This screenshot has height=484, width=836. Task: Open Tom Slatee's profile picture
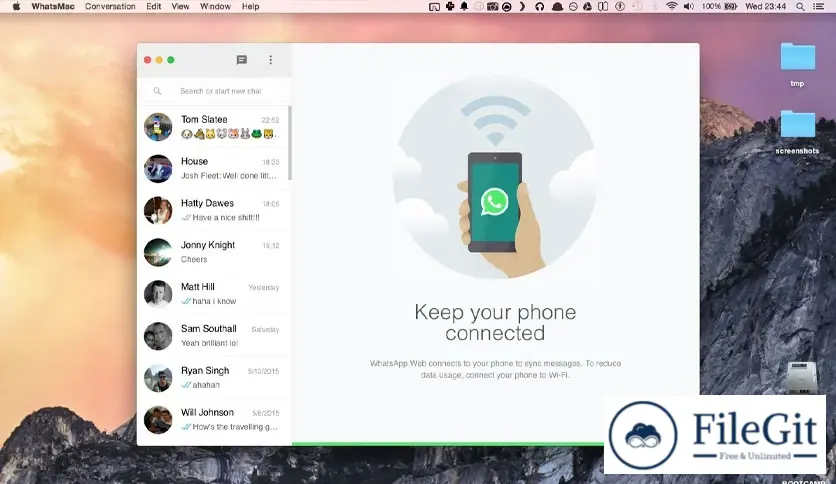[158, 127]
